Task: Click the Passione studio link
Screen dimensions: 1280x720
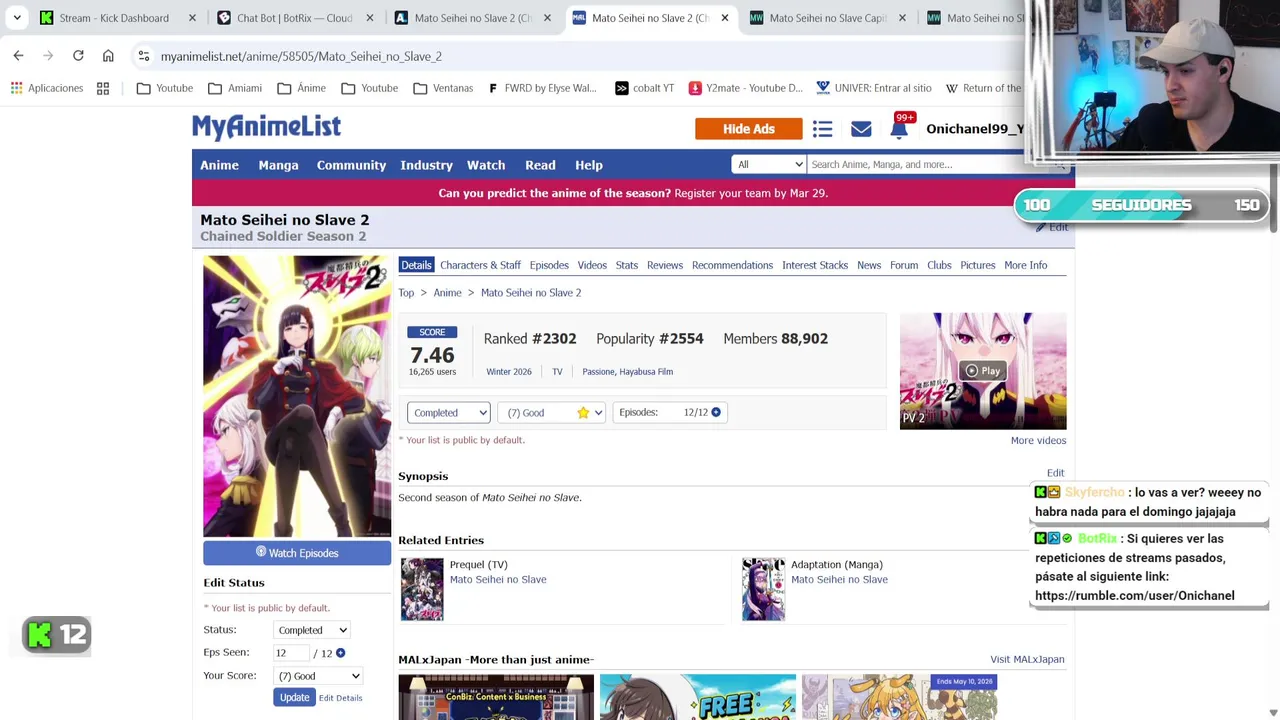Action: [598, 372]
